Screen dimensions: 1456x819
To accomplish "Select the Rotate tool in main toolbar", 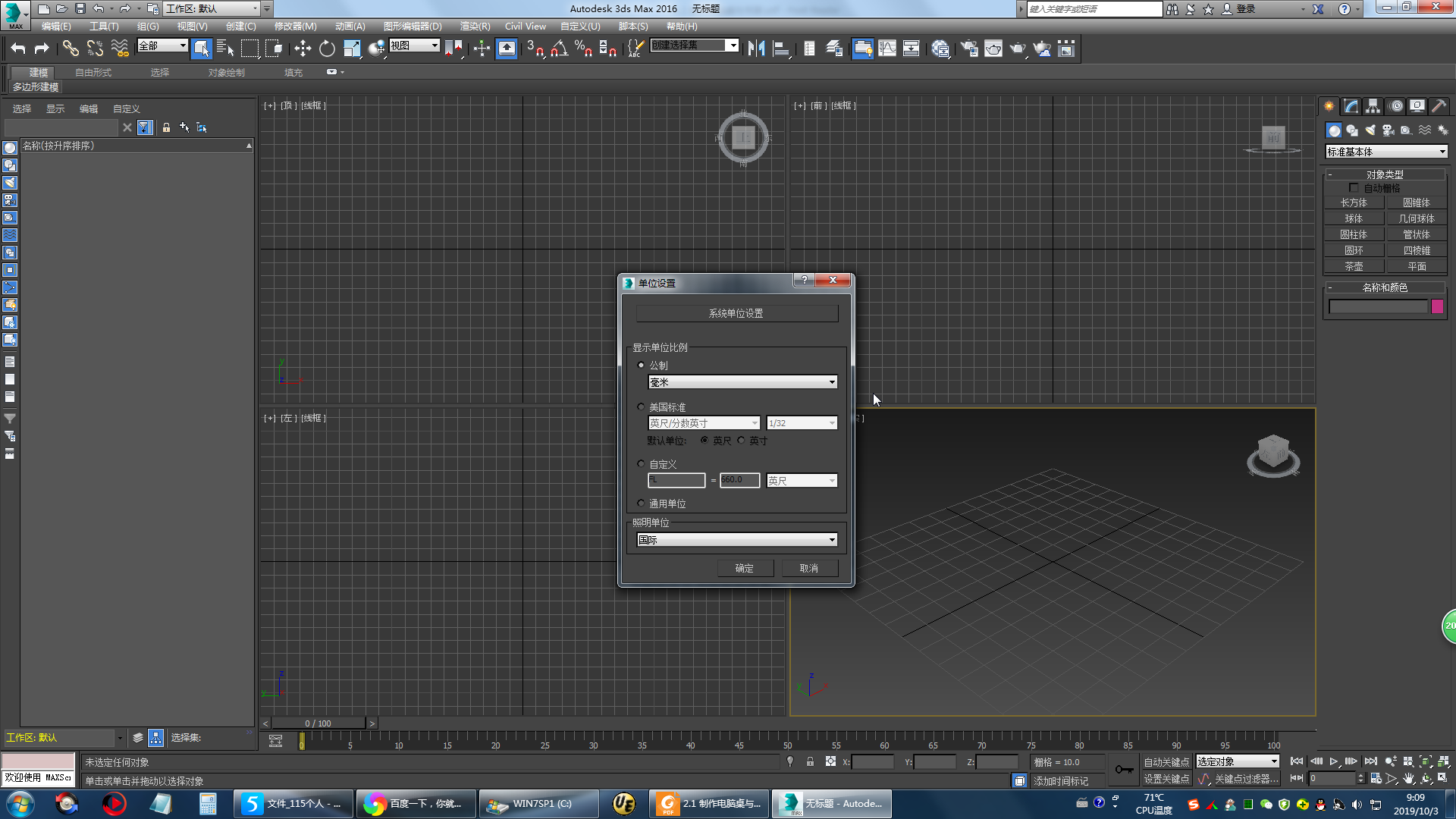I will [327, 49].
